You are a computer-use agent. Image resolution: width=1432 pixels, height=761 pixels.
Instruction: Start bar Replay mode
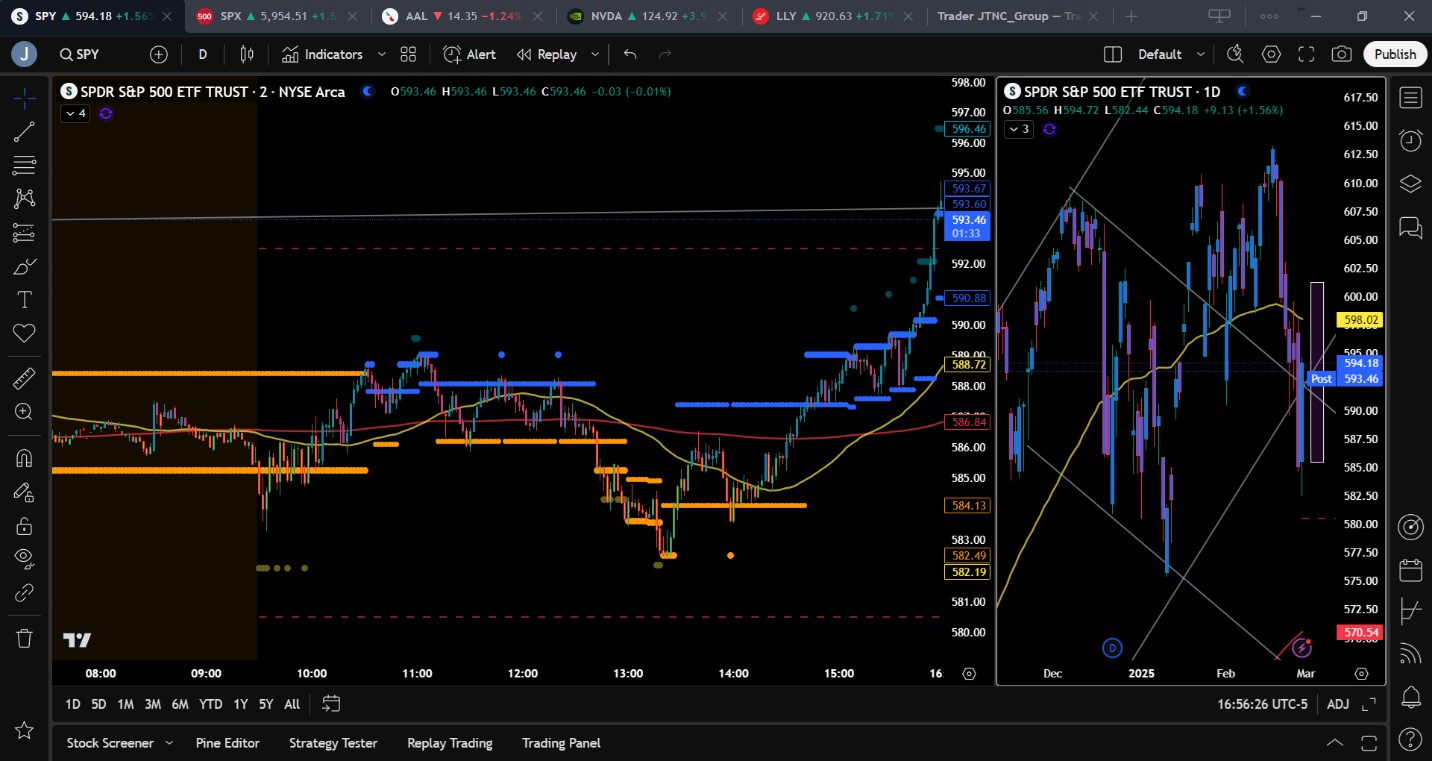click(x=547, y=54)
